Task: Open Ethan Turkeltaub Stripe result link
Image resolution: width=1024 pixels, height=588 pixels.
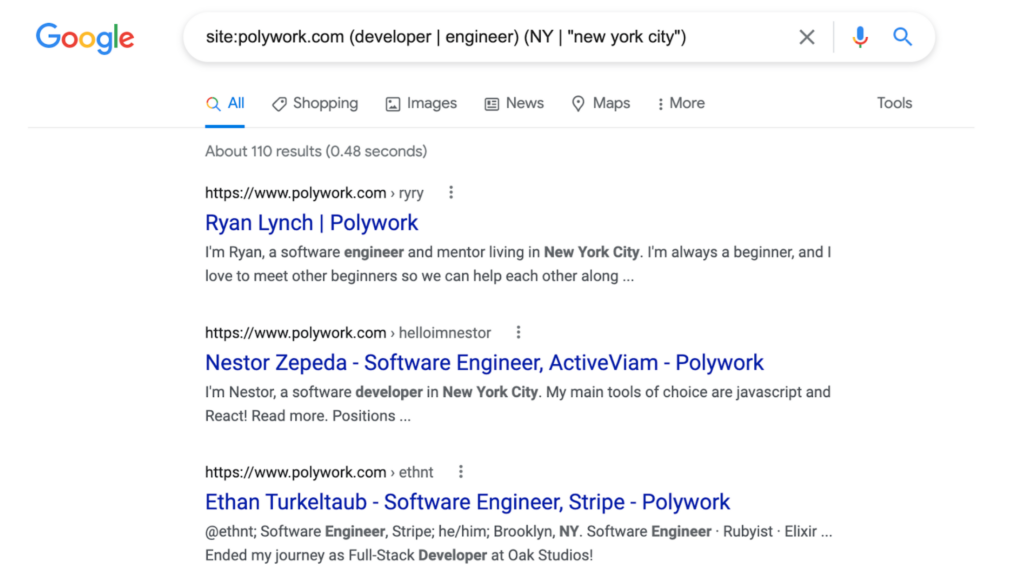Action: pyautogui.click(x=468, y=502)
